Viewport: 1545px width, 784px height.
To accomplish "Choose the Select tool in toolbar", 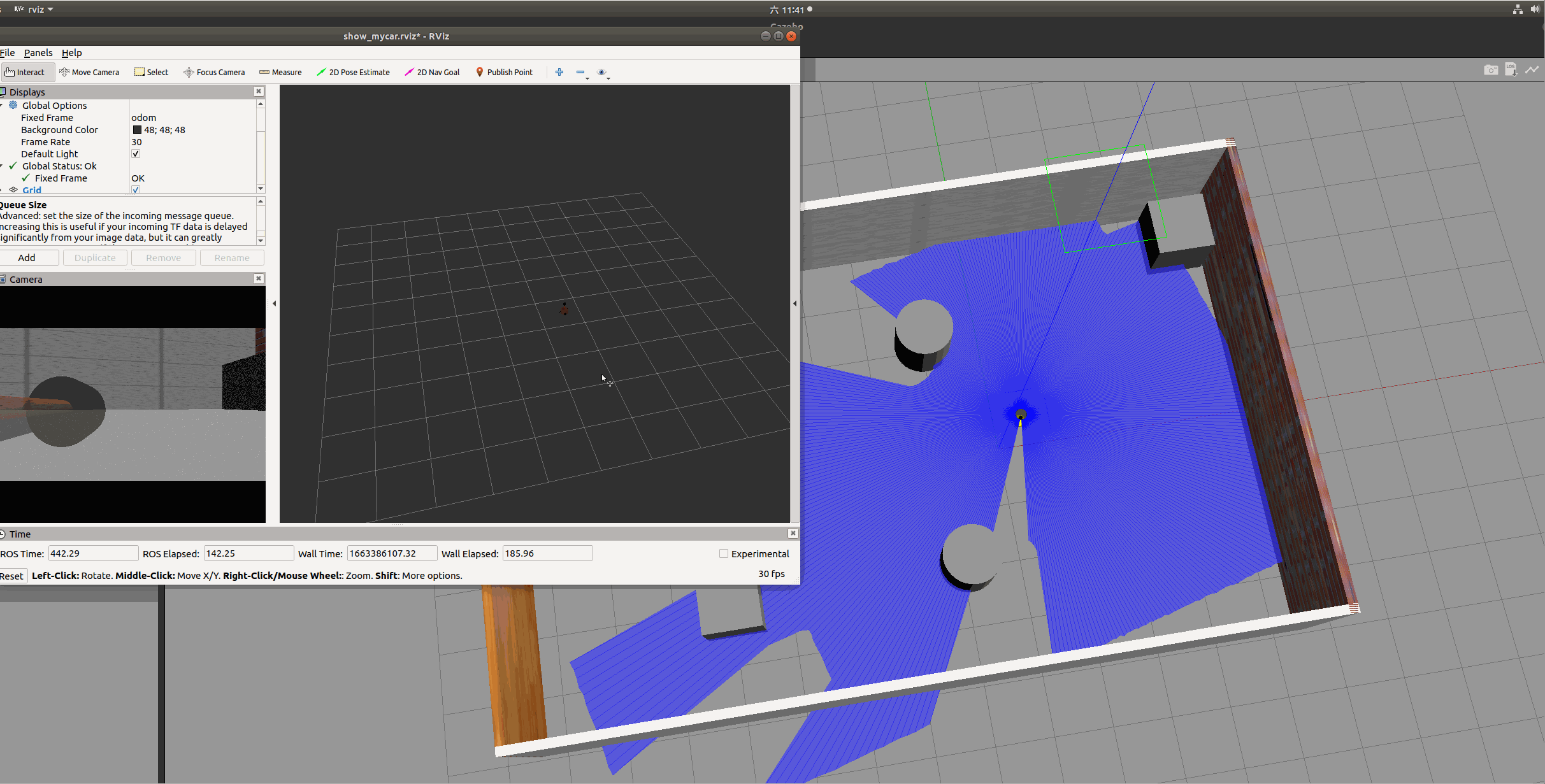I will tap(152, 72).
